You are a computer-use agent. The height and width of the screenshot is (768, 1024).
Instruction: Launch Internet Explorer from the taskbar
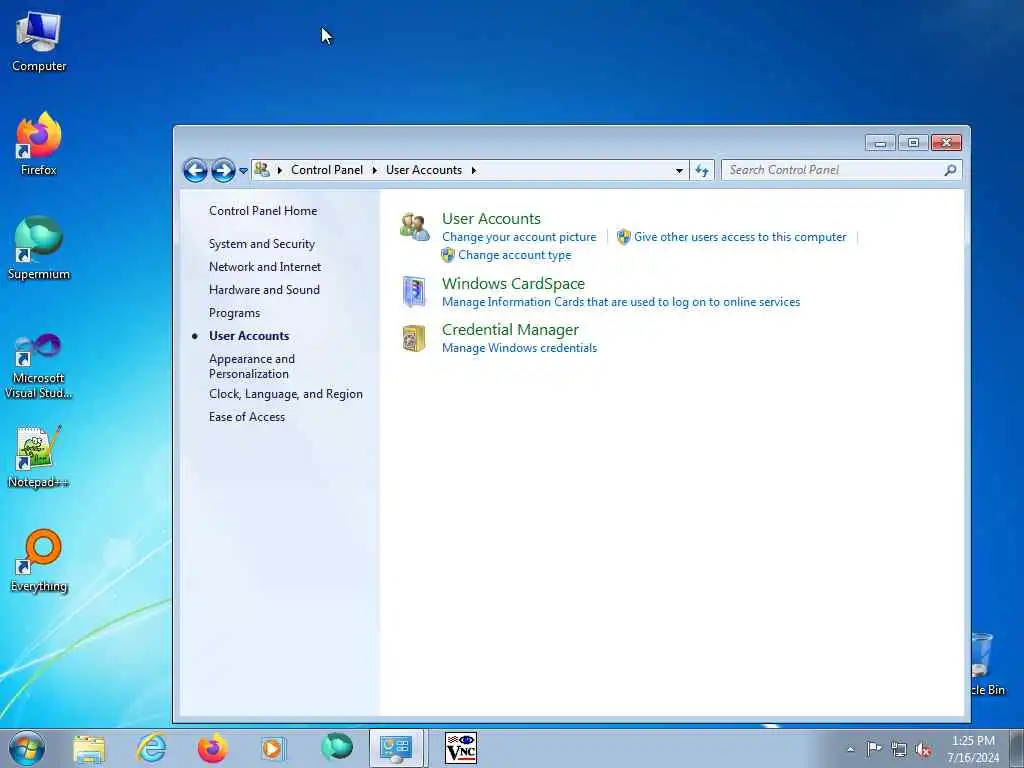[151, 748]
